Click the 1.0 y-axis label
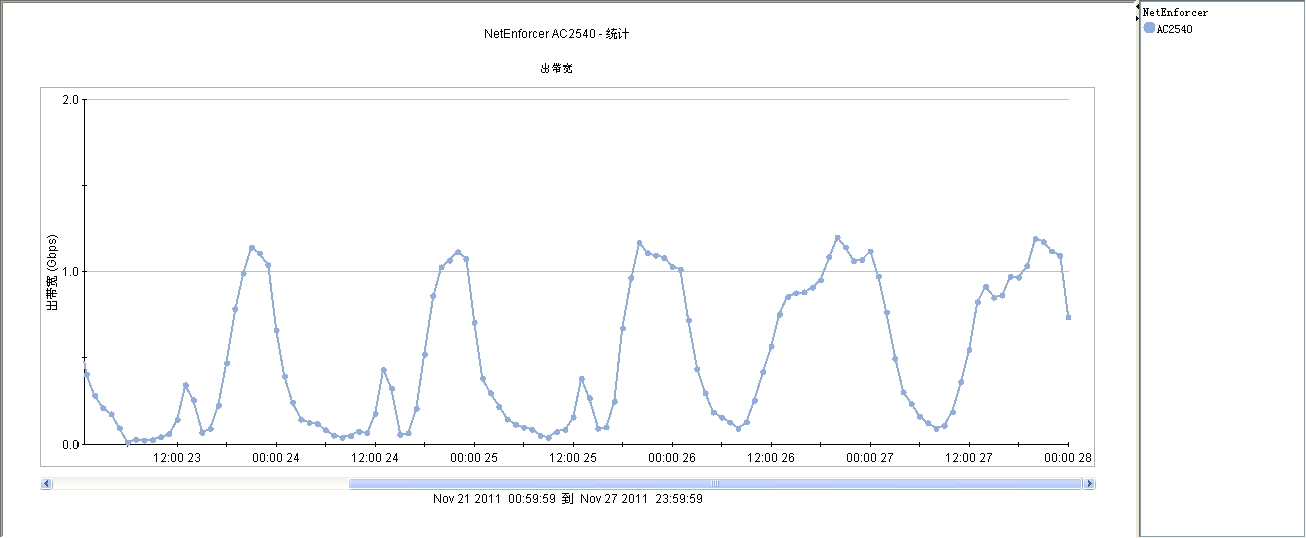 [71, 272]
